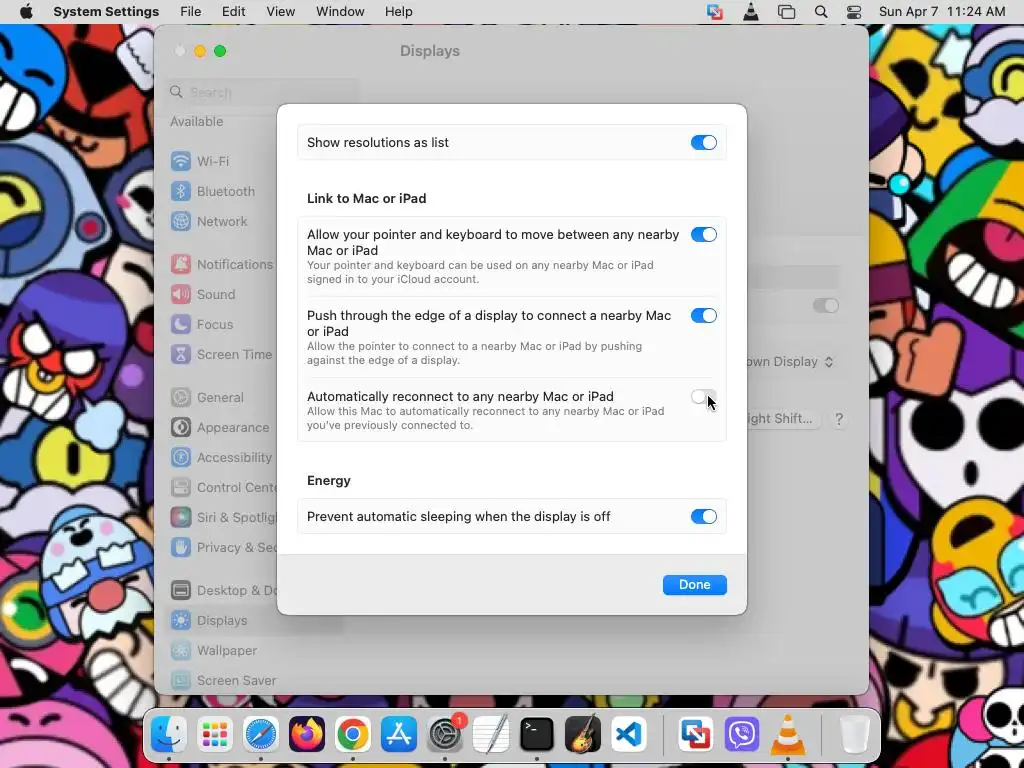The width and height of the screenshot is (1024, 768).
Task: Launch Google Chrome from the Dock
Action: click(353, 735)
